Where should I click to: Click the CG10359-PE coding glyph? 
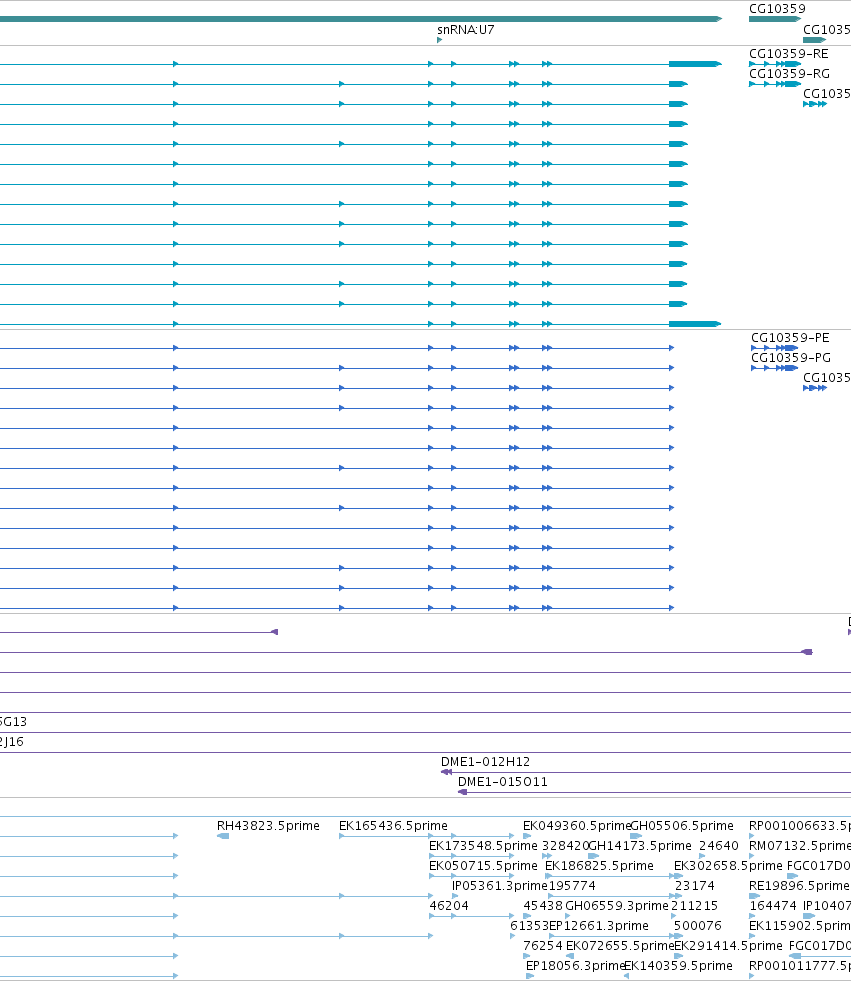point(775,348)
